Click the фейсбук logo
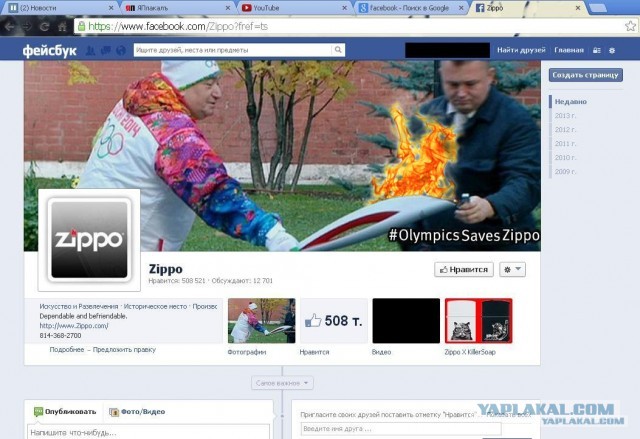The width and height of the screenshot is (640, 439). (x=49, y=51)
